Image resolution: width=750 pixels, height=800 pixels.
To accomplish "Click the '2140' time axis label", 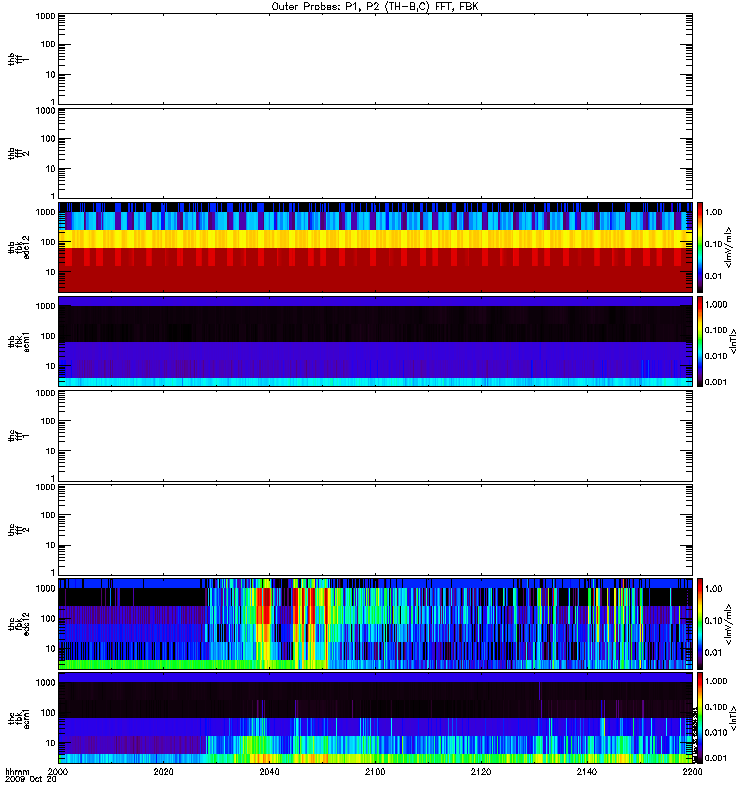I will click(x=587, y=771).
